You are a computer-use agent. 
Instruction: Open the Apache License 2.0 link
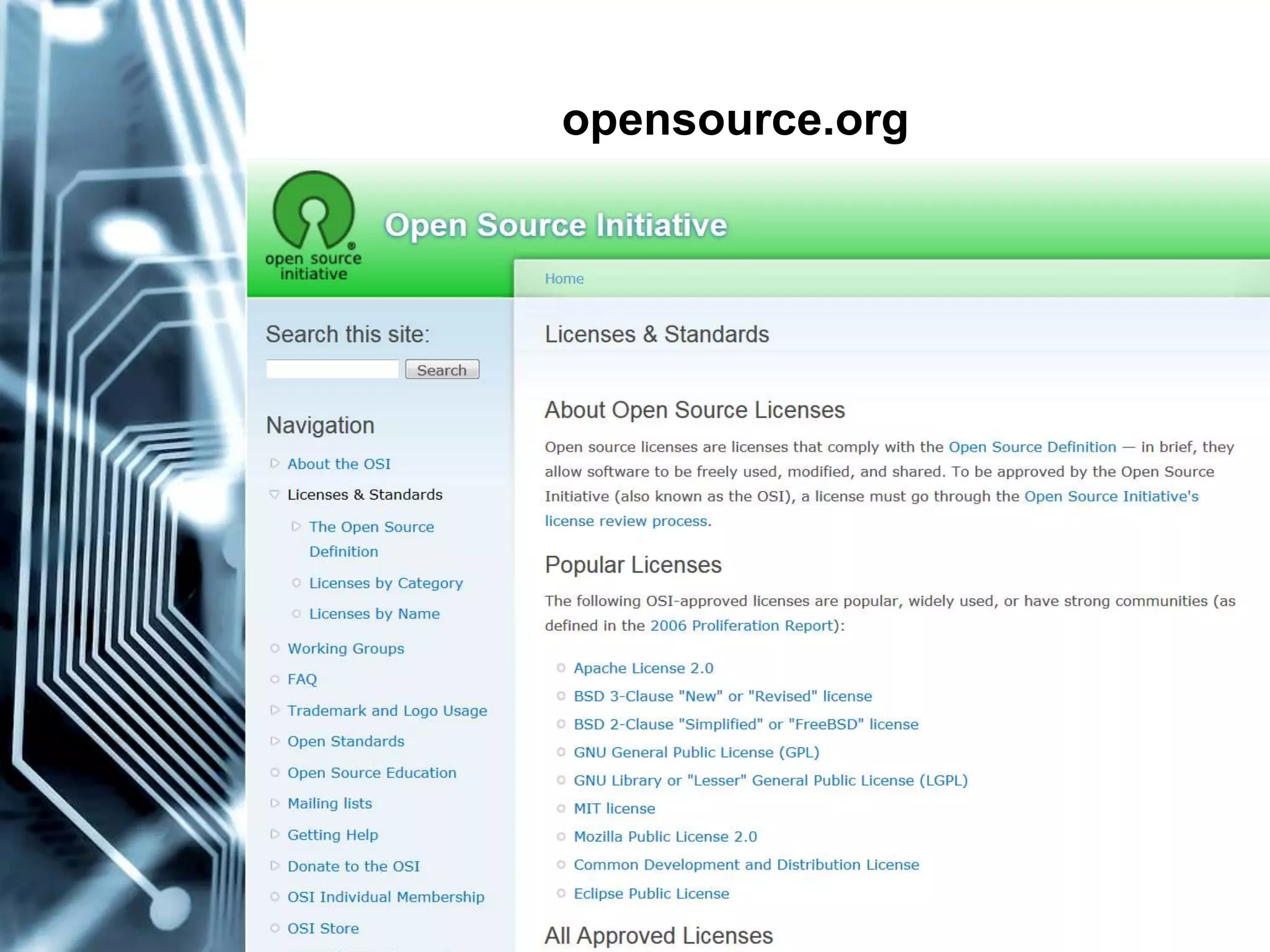point(643,668)
